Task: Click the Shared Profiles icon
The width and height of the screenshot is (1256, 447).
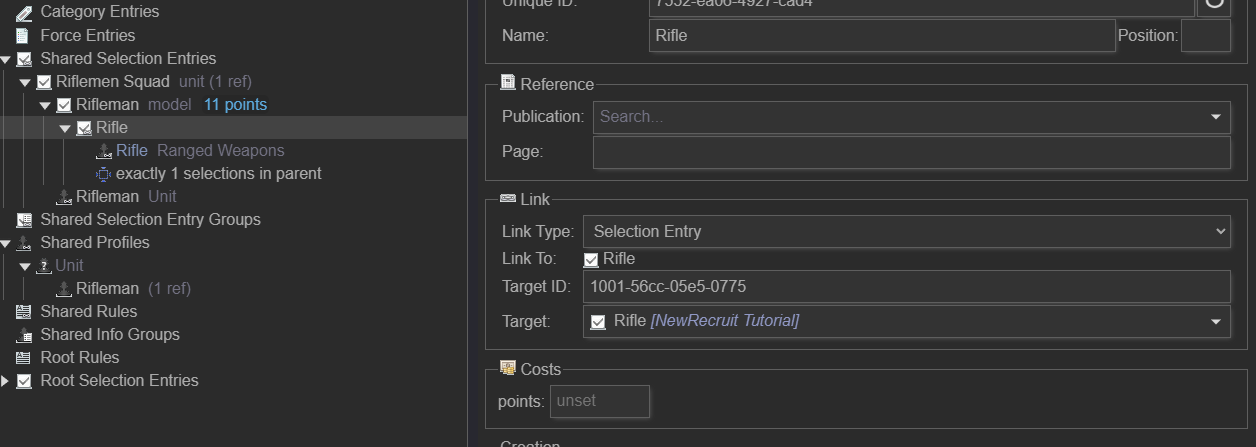Action: 24,243
